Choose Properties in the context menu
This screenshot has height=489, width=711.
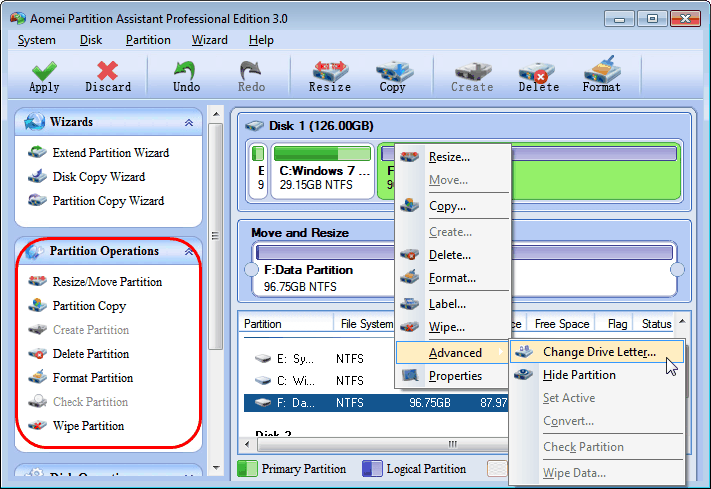coord(453,376)
